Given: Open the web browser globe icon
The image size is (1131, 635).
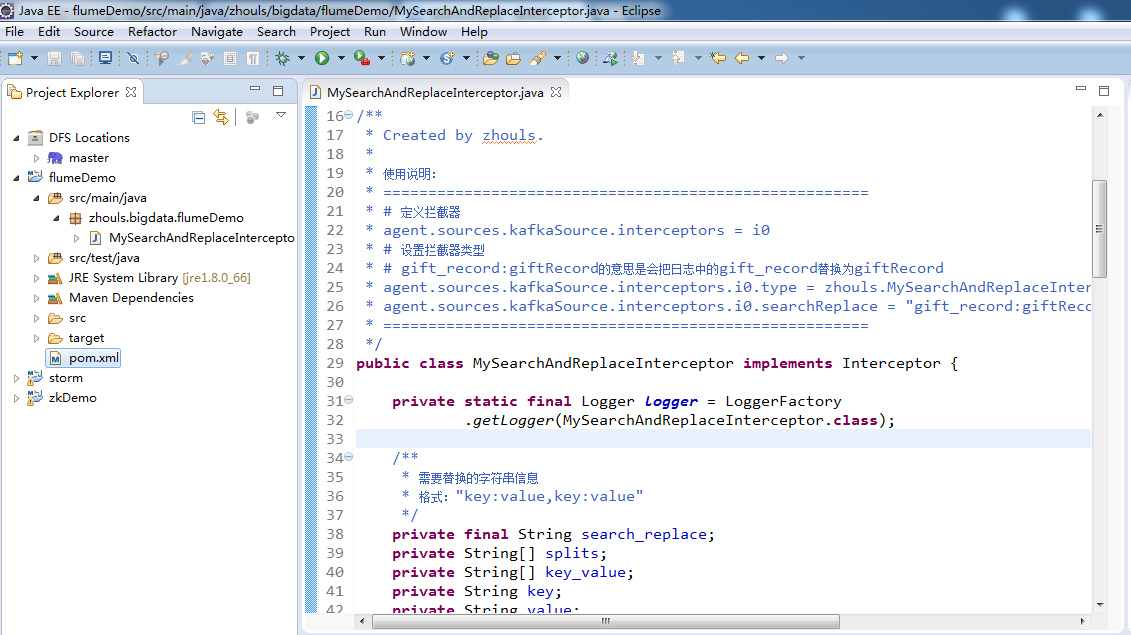Looking at the screenshot, I should (x=582, y=58).
